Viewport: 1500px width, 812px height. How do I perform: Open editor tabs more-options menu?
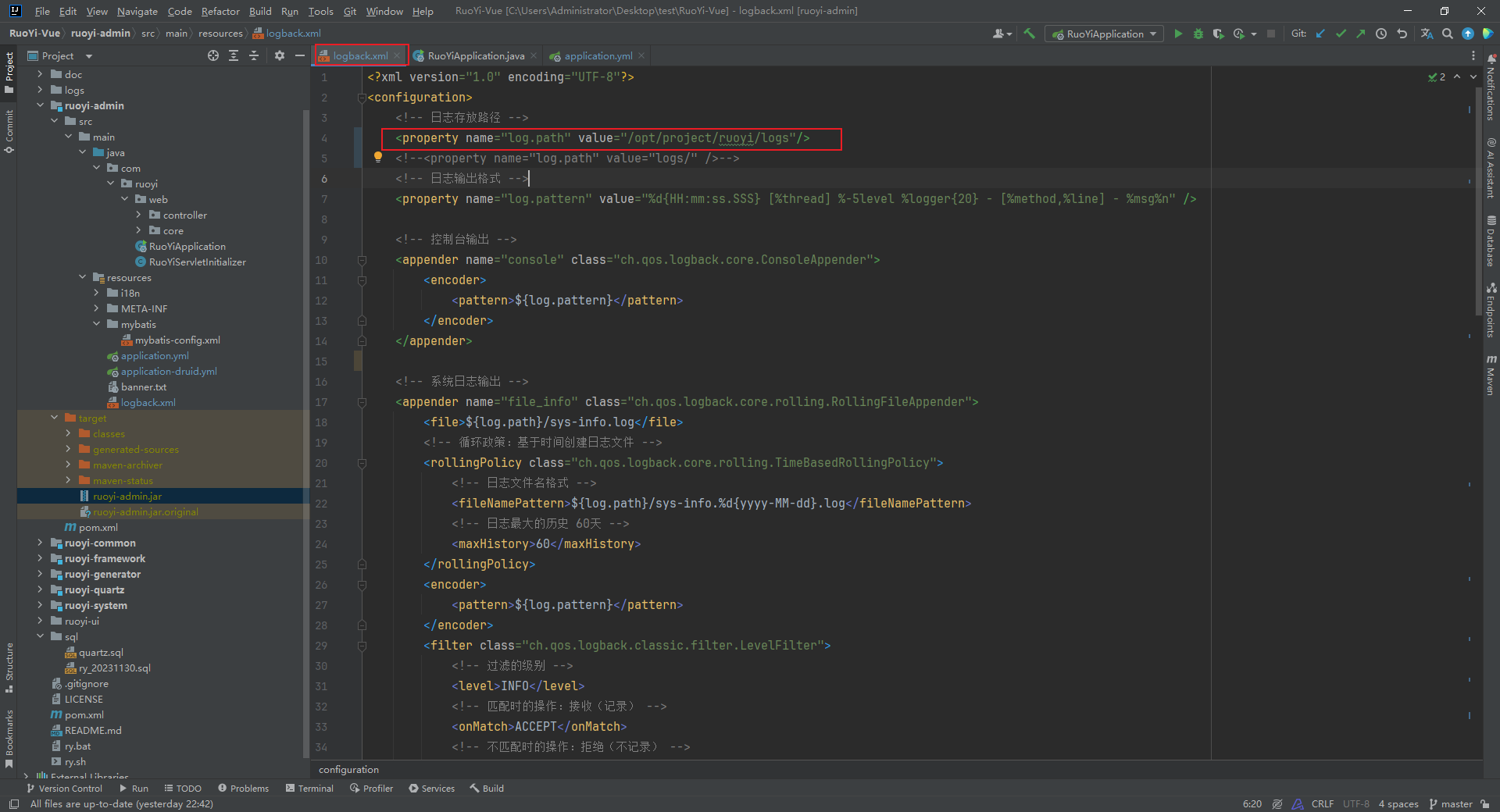click(1473, 55)
